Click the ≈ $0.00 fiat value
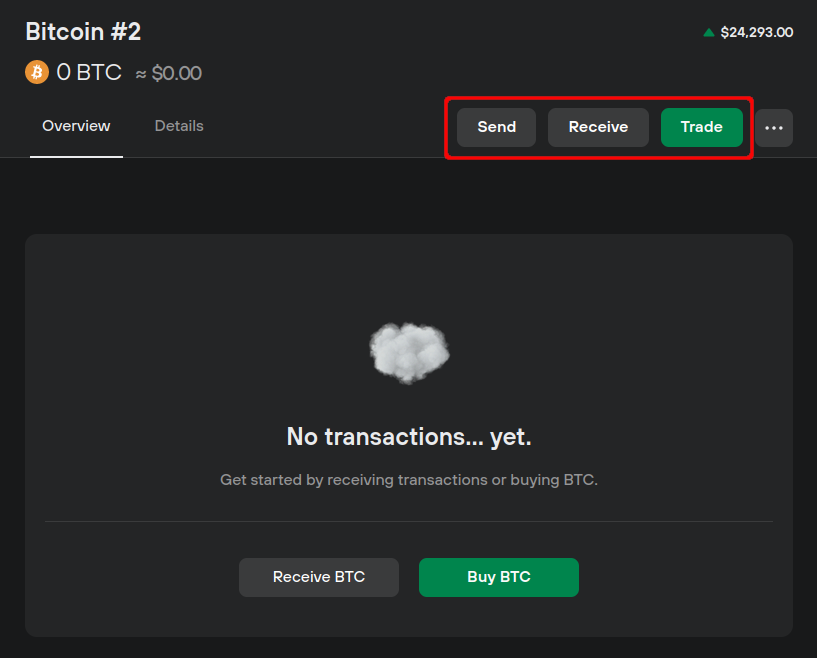The image size is (817, 658). (x=169, y=73)
